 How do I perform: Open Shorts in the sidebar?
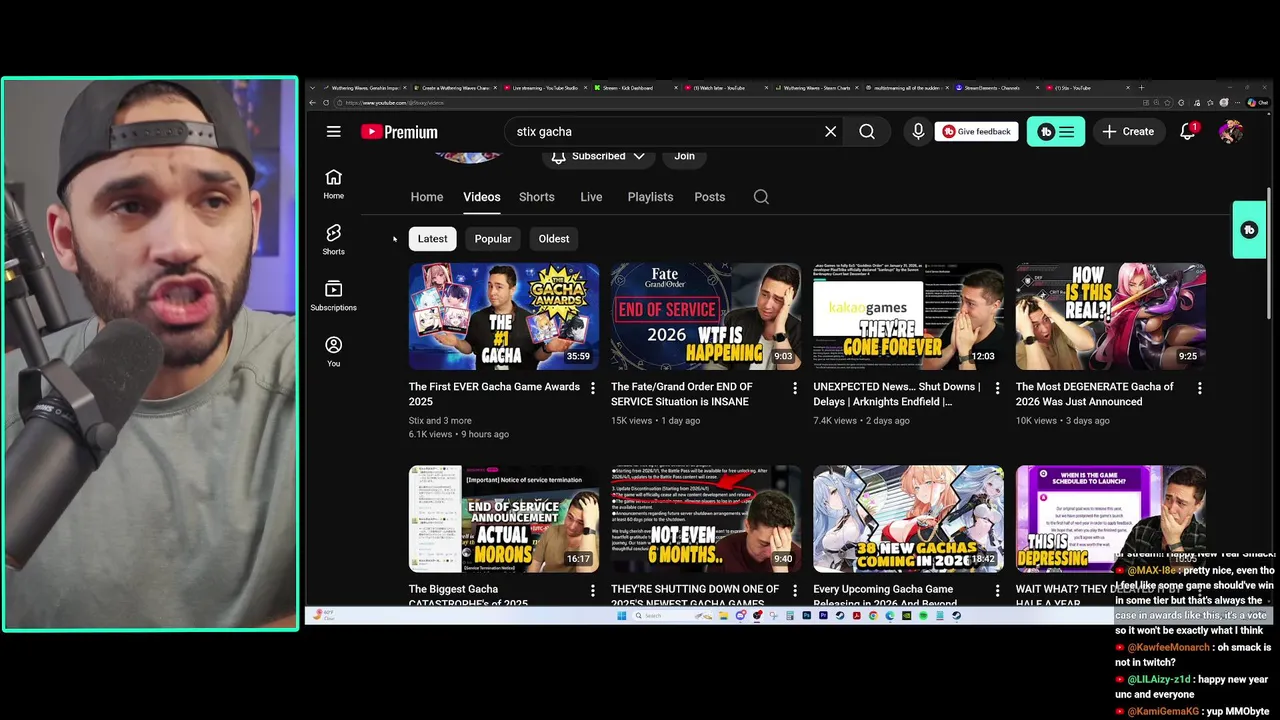point(333,239)
